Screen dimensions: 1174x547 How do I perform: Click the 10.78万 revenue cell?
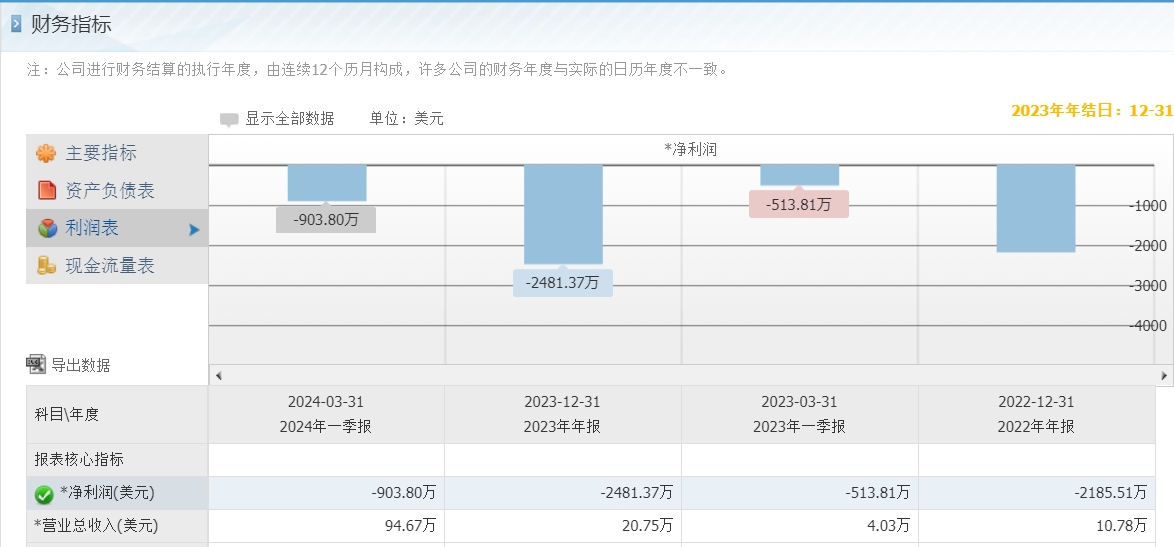[1037, 526]
